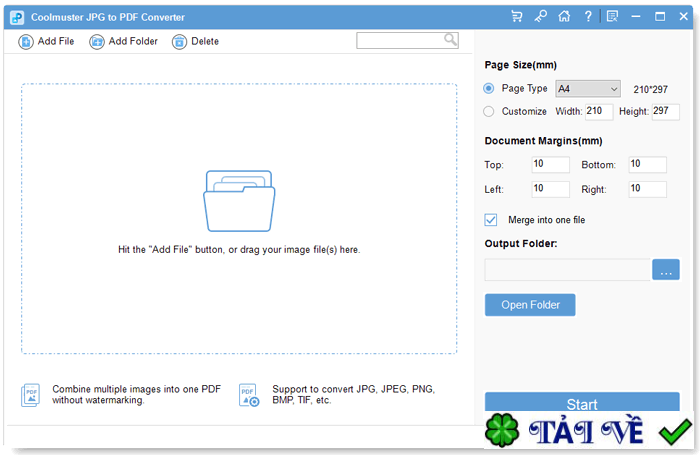This screenshot has width=700, height=455.
Task: Click the Right margin field
Action: (x=647, y=189)
